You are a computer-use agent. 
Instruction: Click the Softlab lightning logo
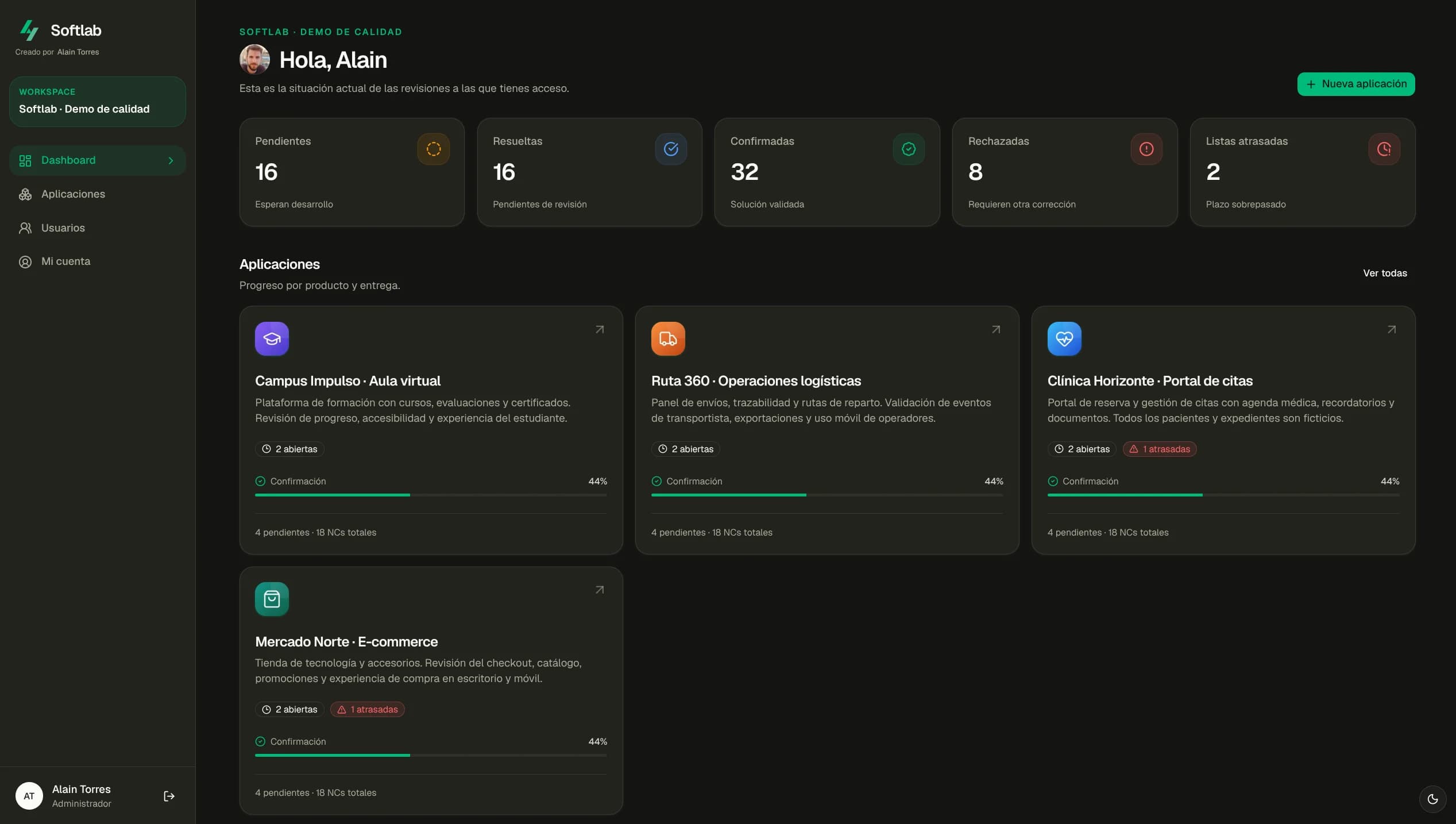29,30
